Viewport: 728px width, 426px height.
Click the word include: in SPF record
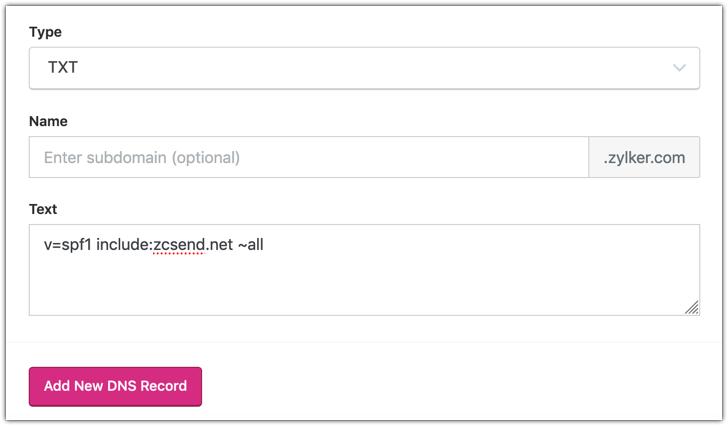(x=124, y=245)
